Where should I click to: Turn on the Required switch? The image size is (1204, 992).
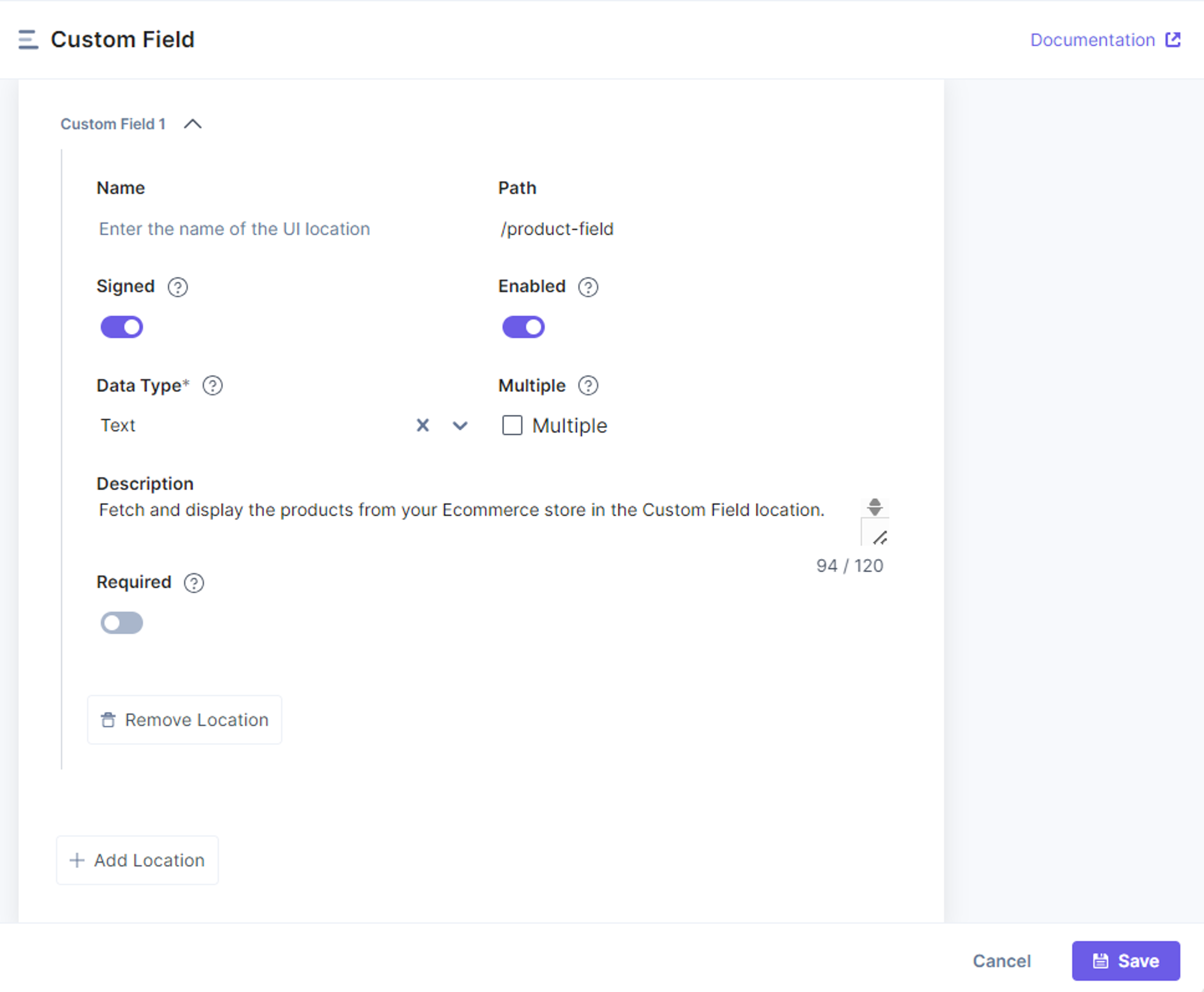point(122,623)
